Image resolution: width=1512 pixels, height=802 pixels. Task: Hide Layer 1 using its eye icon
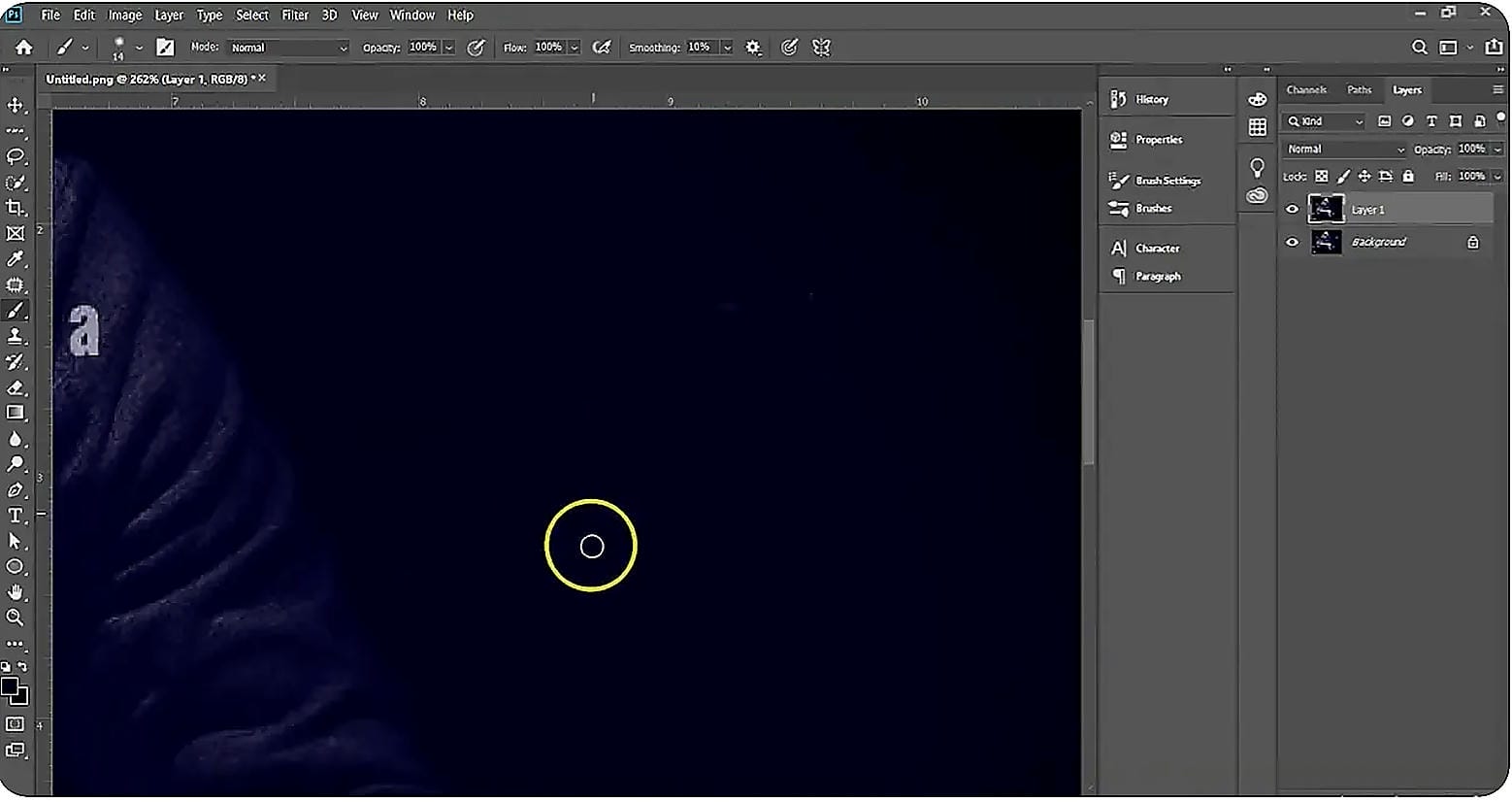[x=1293, y=210]
